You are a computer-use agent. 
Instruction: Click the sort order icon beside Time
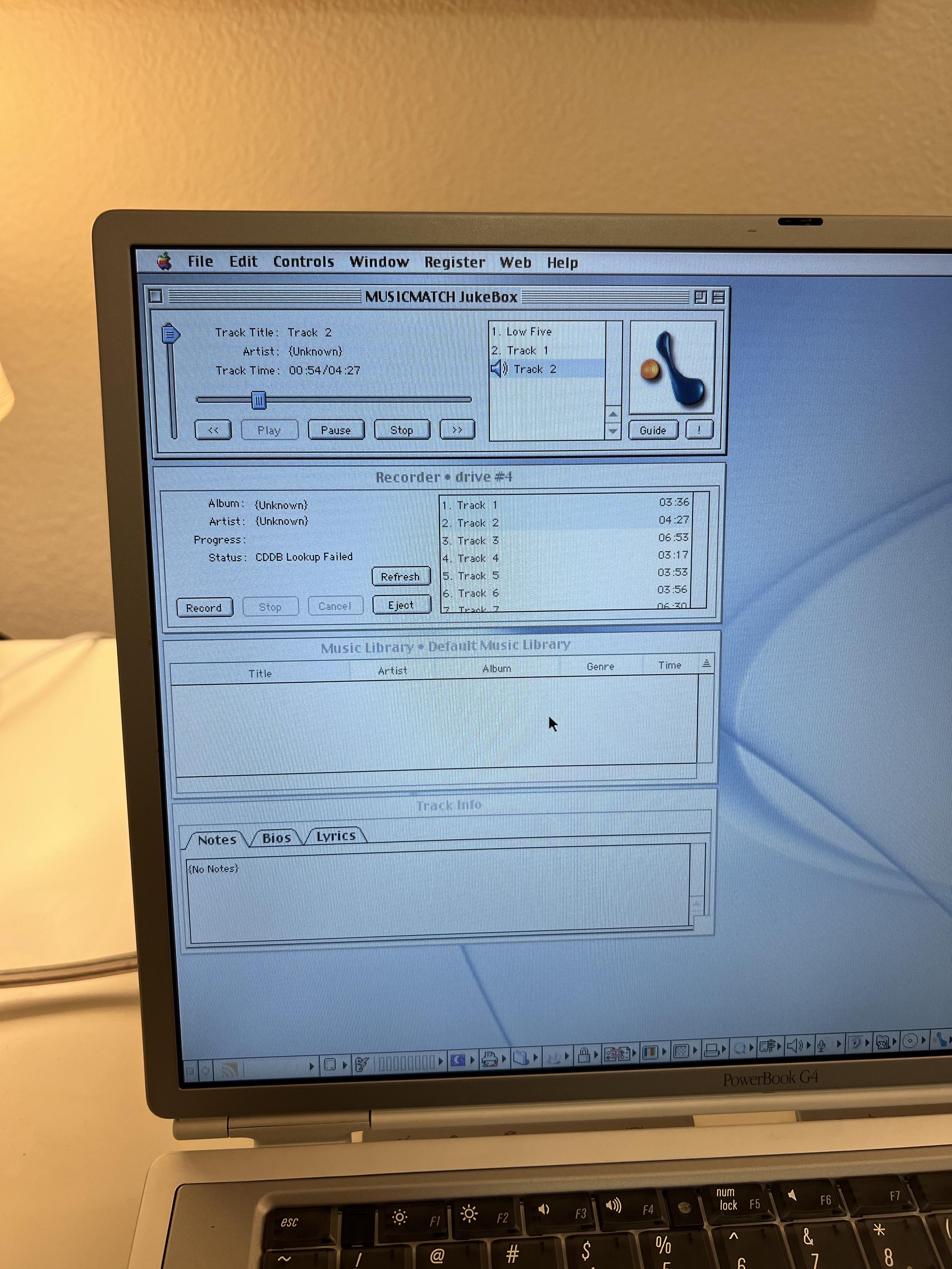(x=706, y=664)
